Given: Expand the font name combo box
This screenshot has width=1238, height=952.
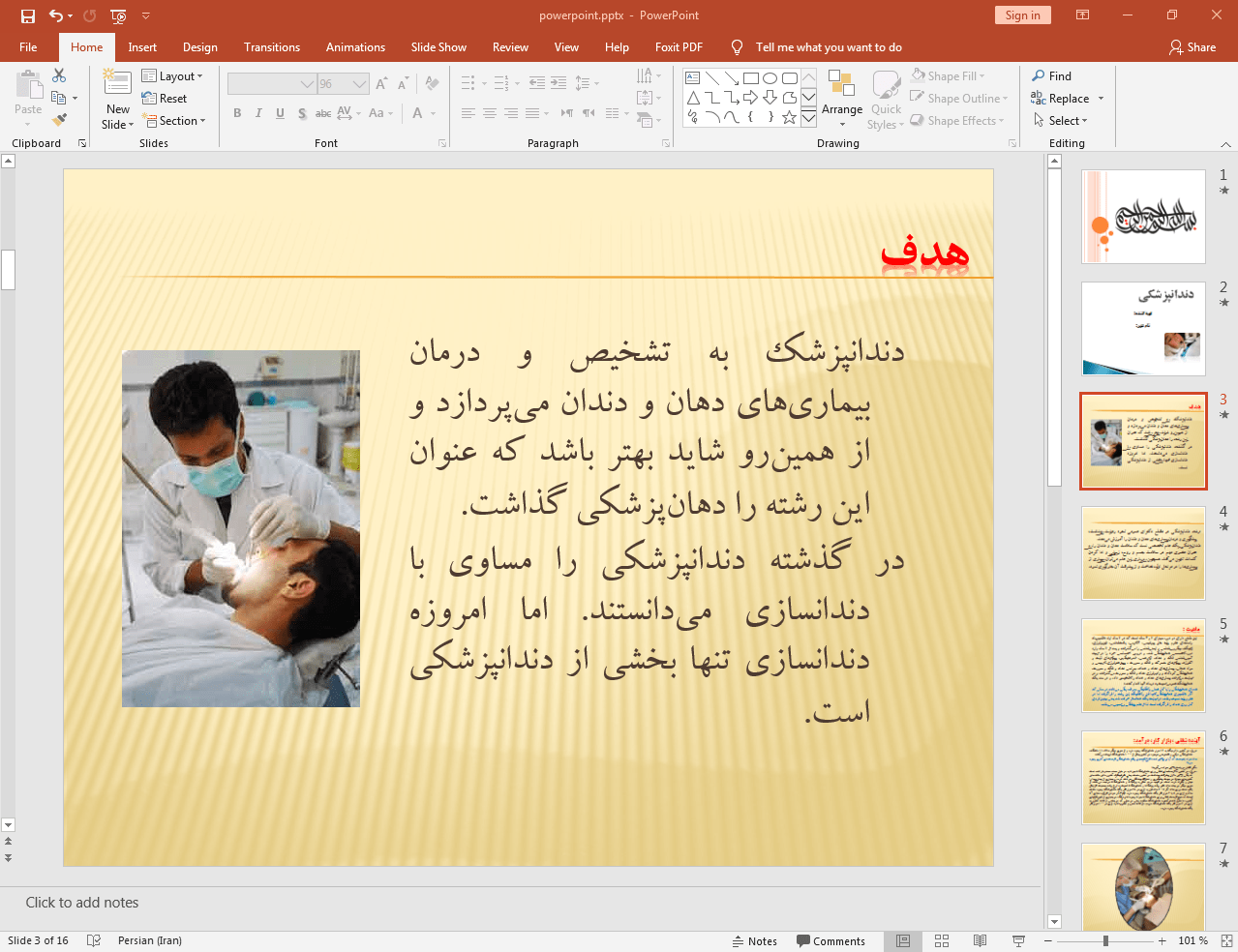Looking at the screenshot, I should pyautogui.click(x=307, y=84).
